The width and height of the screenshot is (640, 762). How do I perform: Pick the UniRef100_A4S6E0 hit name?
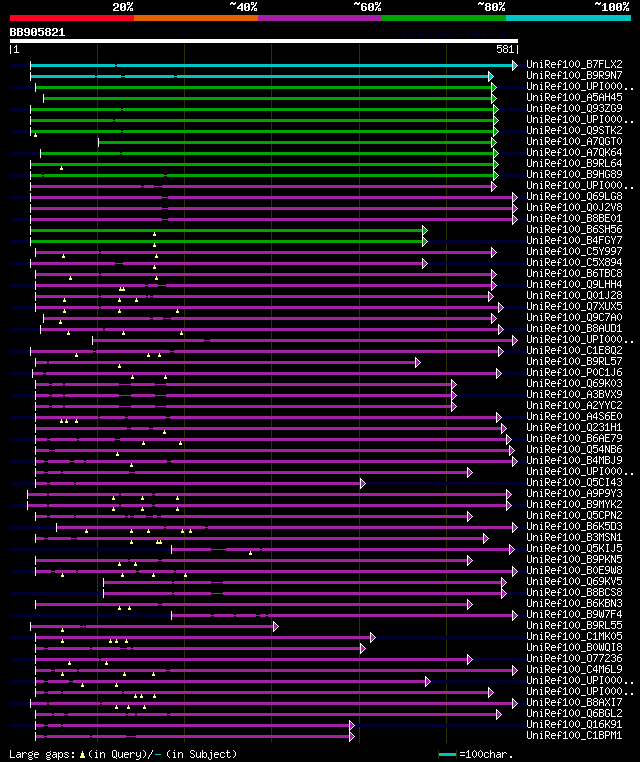pyautogui.click(x=574, y=416)
